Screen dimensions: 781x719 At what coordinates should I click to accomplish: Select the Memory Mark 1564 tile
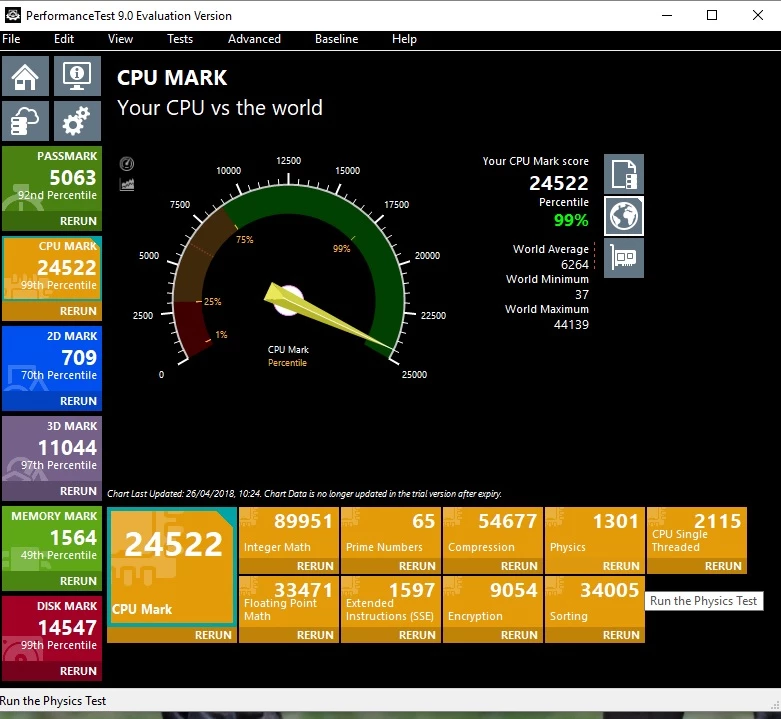[x=52, y=539]
